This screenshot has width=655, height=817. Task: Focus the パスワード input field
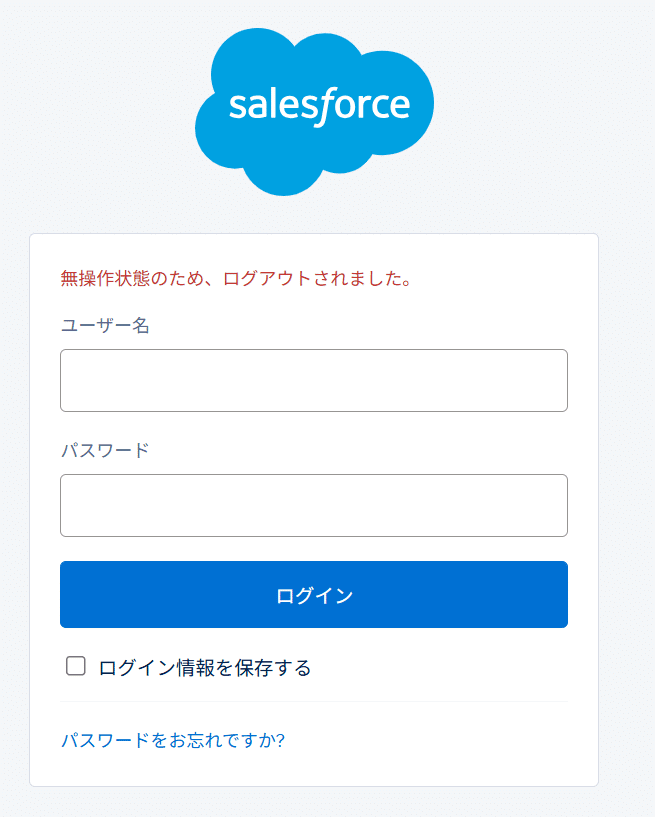(x=314, y=505)
